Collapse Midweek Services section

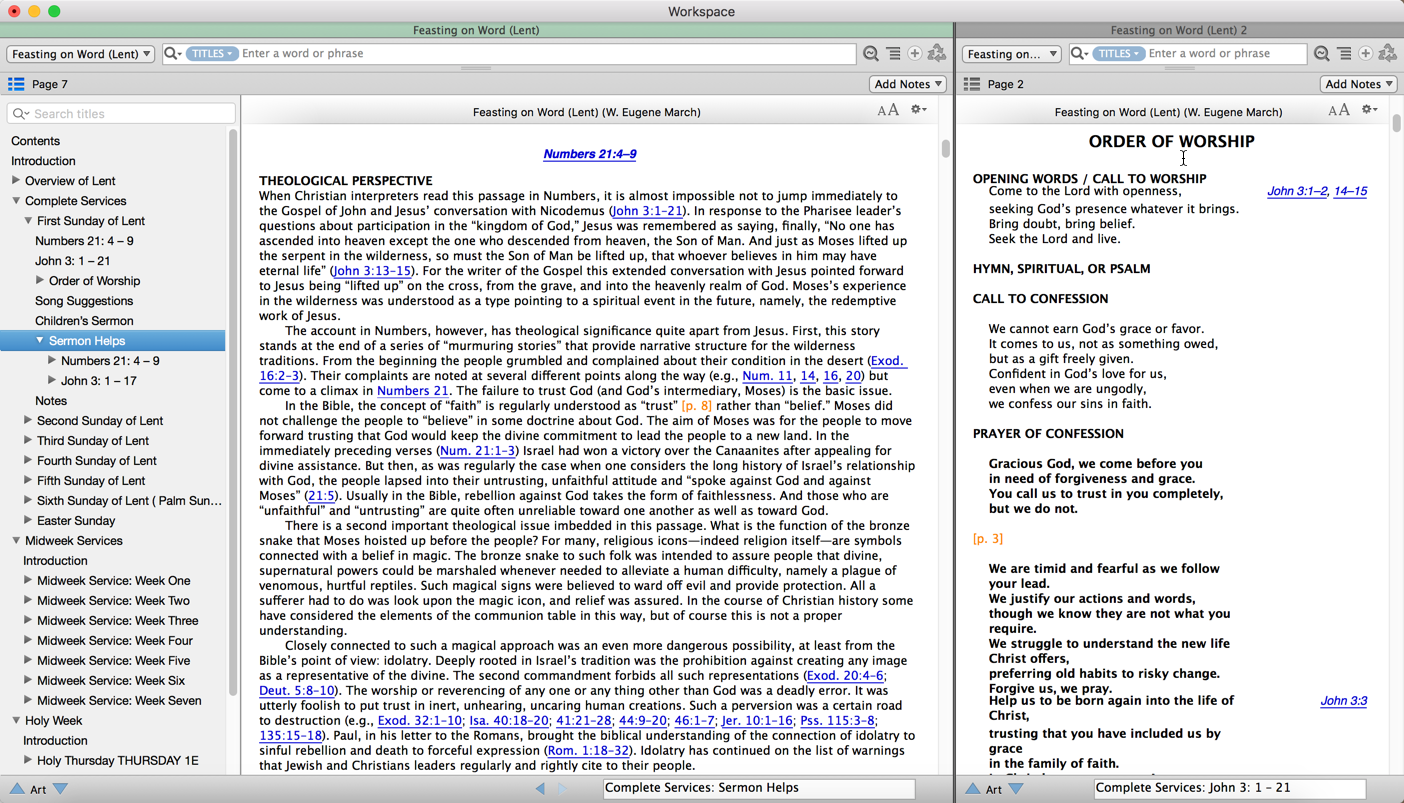coord(16,541)
